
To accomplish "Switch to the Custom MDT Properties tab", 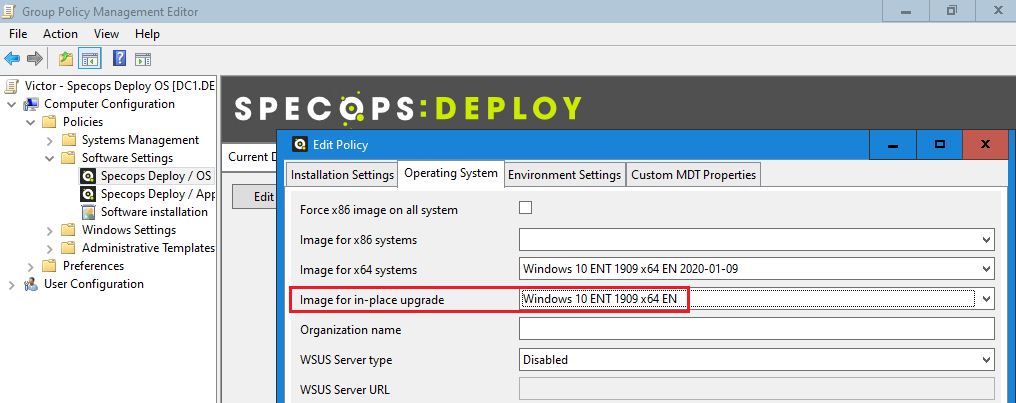I will [x=693, y=175].
